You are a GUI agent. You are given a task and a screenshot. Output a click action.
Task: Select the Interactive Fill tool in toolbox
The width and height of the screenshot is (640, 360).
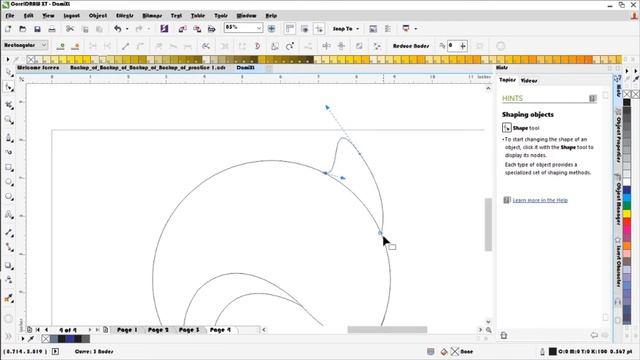point(9,298)
